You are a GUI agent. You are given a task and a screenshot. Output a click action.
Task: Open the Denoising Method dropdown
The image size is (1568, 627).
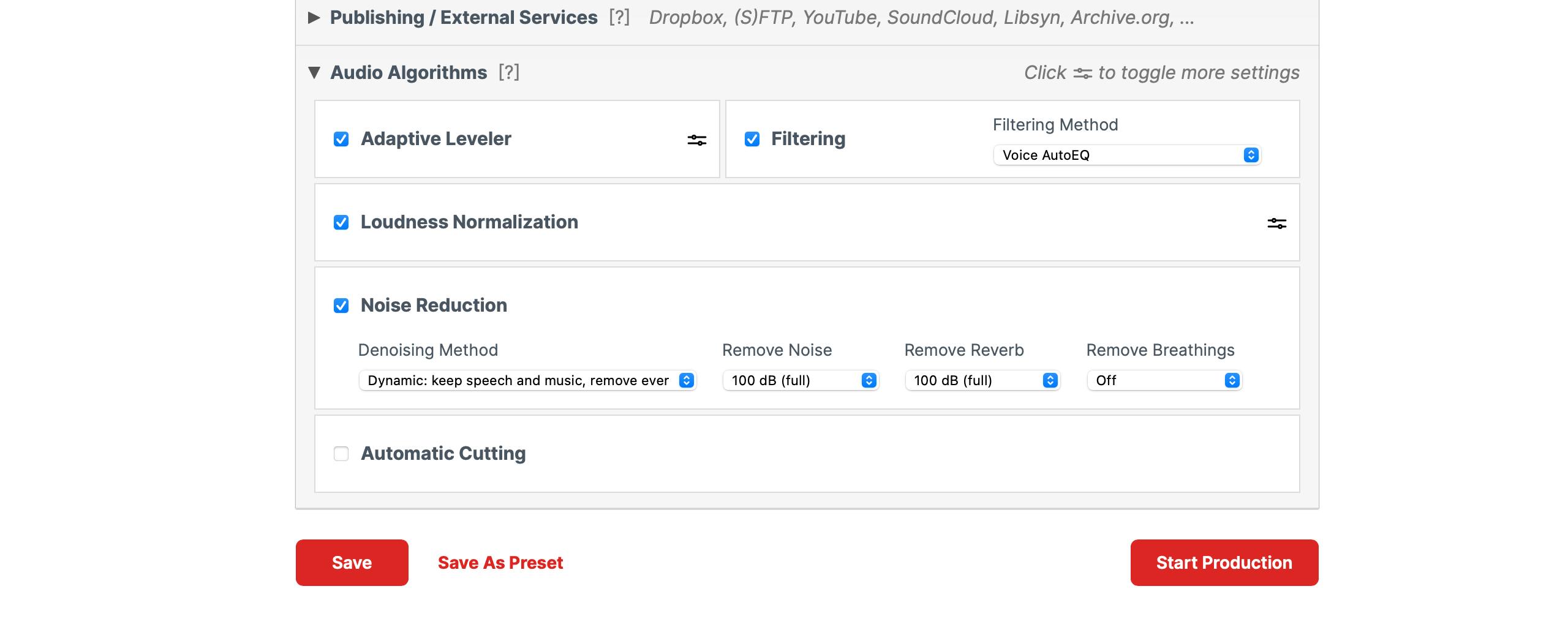click(527, 380)
